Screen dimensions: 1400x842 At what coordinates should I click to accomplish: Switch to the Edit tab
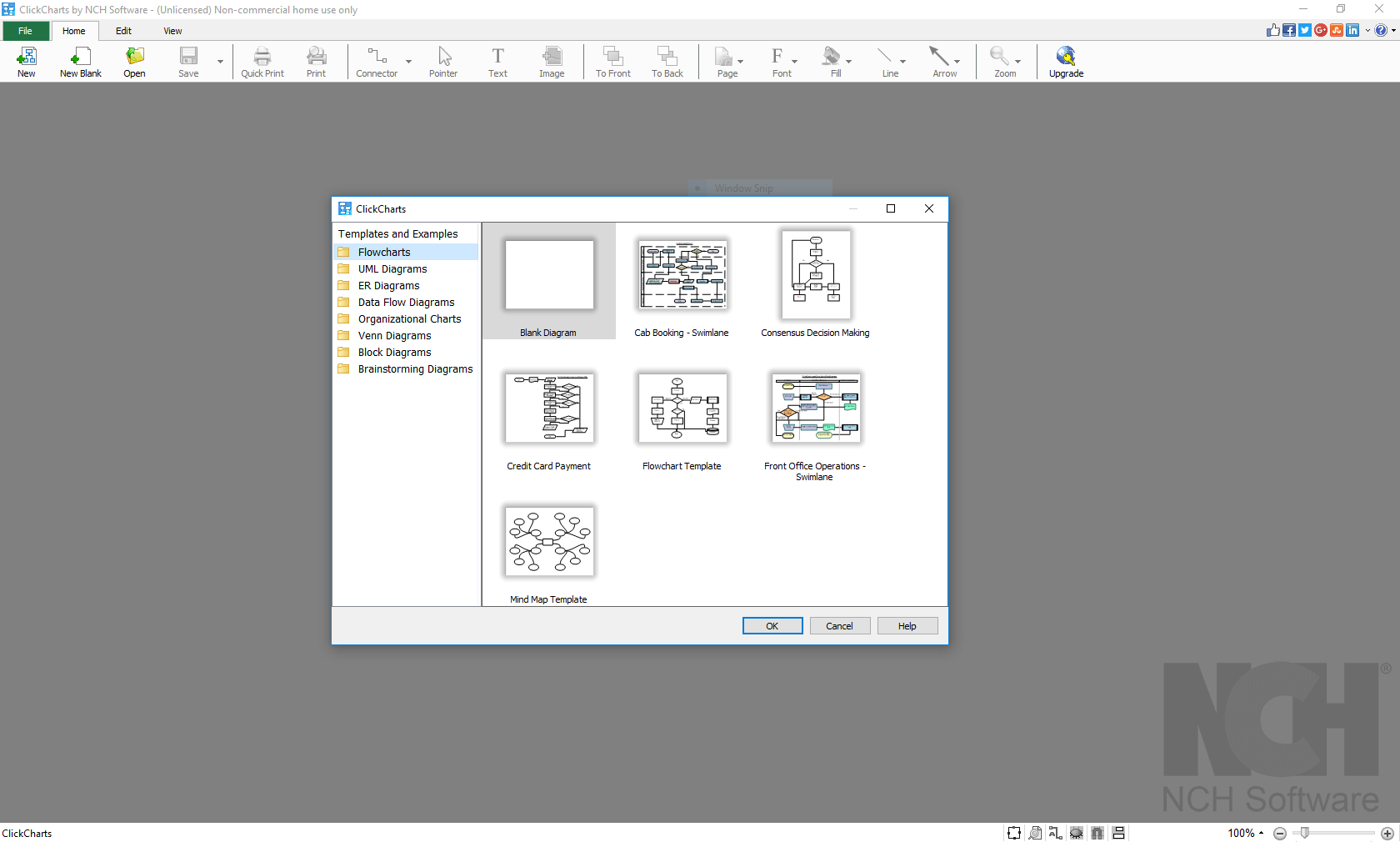click(x=123, y=31)
